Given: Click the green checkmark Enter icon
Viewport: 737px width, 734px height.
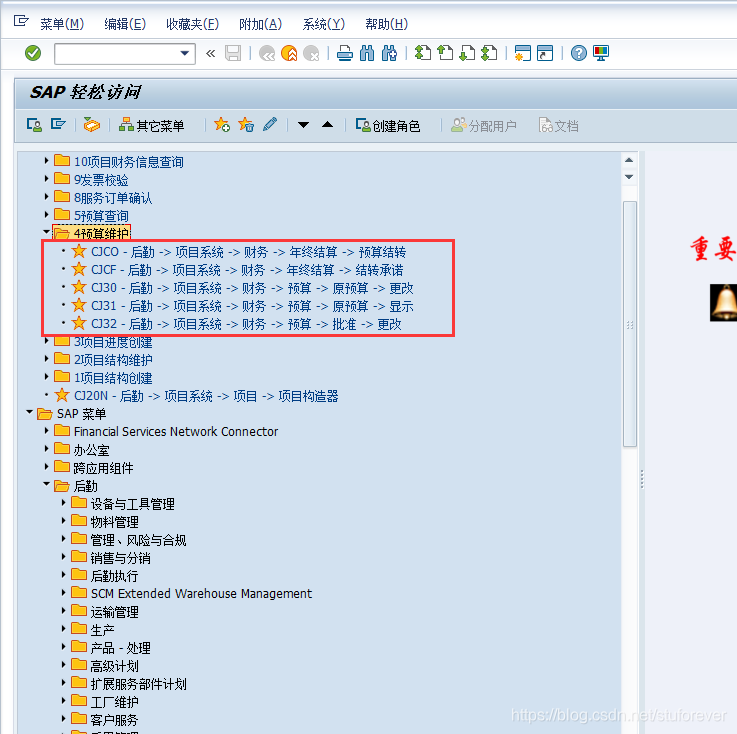Looking at the screenshot, I should tap(33, 53).
